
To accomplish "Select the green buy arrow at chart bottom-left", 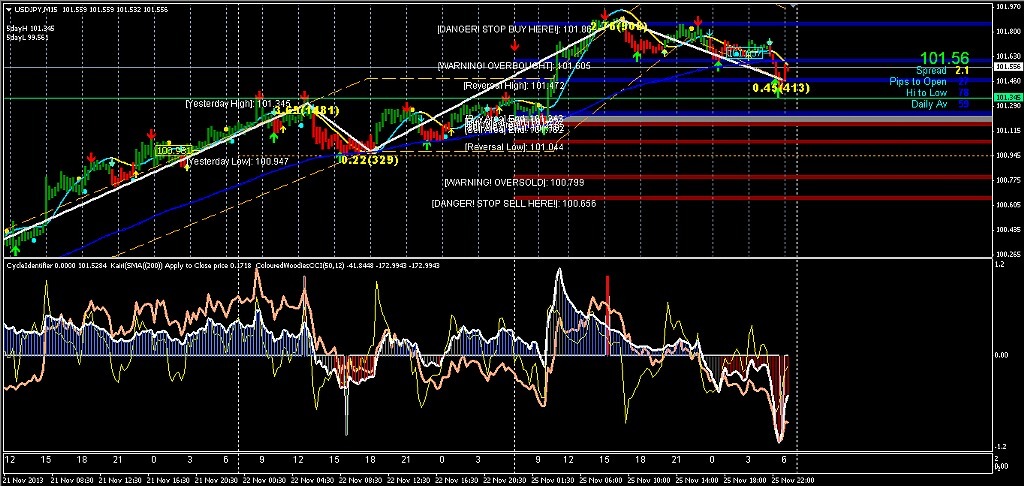I will point(15,250).
